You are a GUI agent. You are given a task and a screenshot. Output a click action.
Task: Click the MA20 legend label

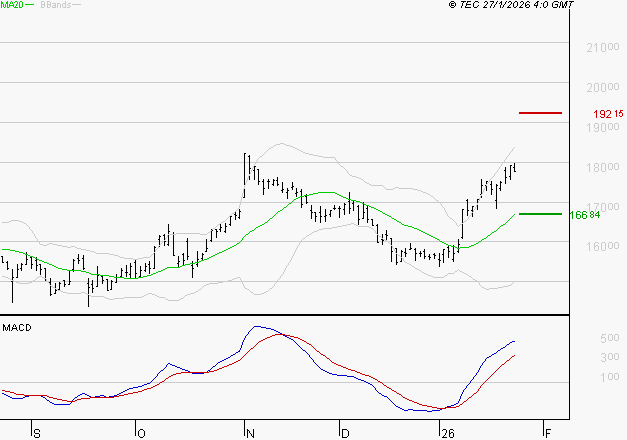click(x=12, y=5)
